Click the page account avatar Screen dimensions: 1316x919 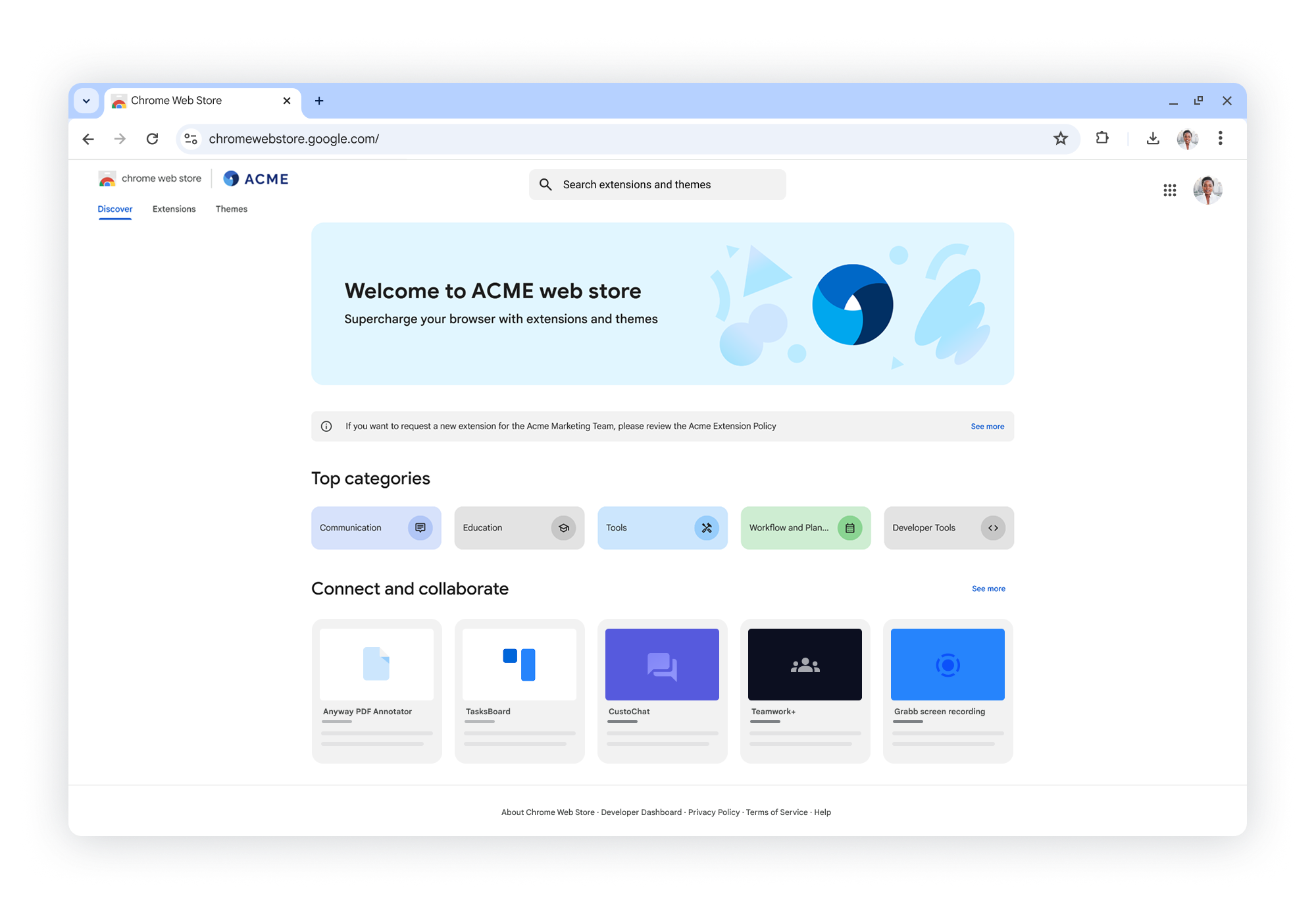(x=1207, y=190)
